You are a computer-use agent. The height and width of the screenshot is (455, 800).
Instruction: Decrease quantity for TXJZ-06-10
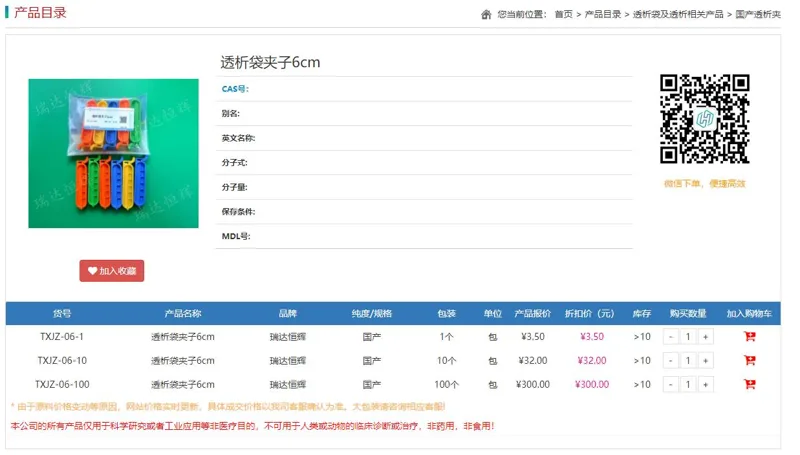pyautogui.click(x=670, y=361)
